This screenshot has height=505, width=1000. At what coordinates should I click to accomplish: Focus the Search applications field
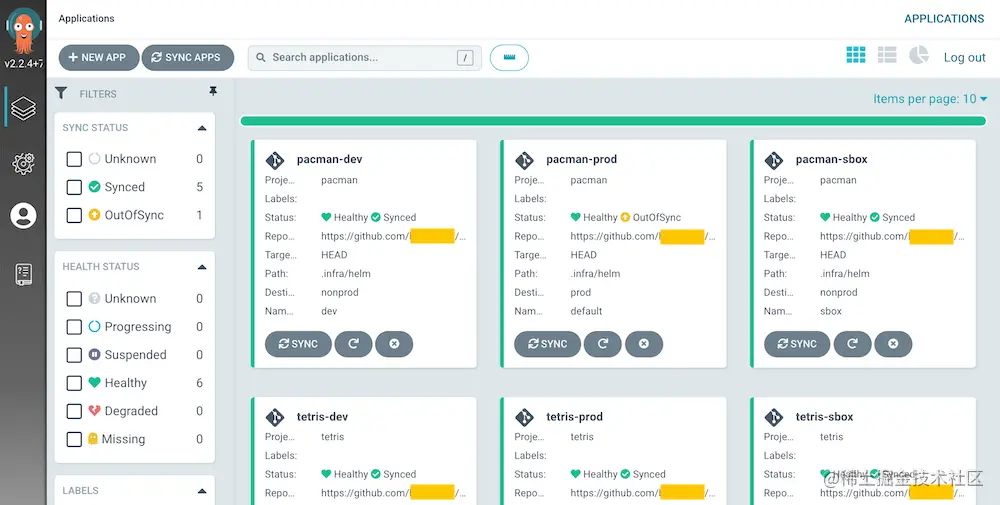pyautogui.click(x=364, y=57)
